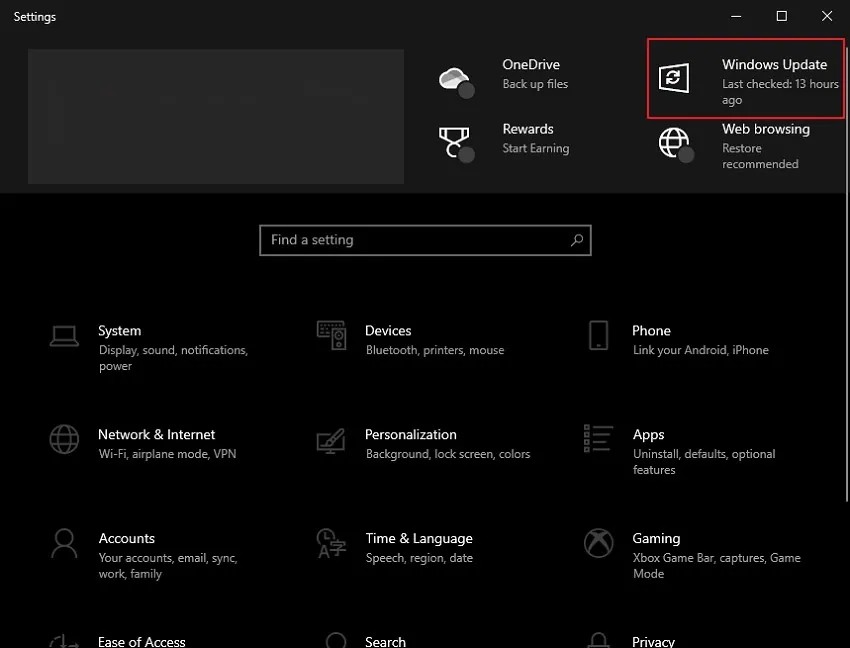Screen dimensions: 850x648
Task: Go to Network & Internet settings
Action: click(x=156, y=434)
